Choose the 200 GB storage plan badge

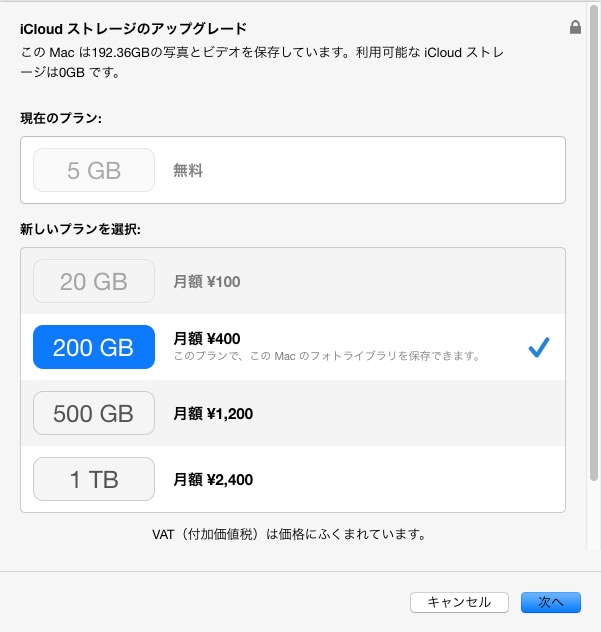[x=94, y=347]
